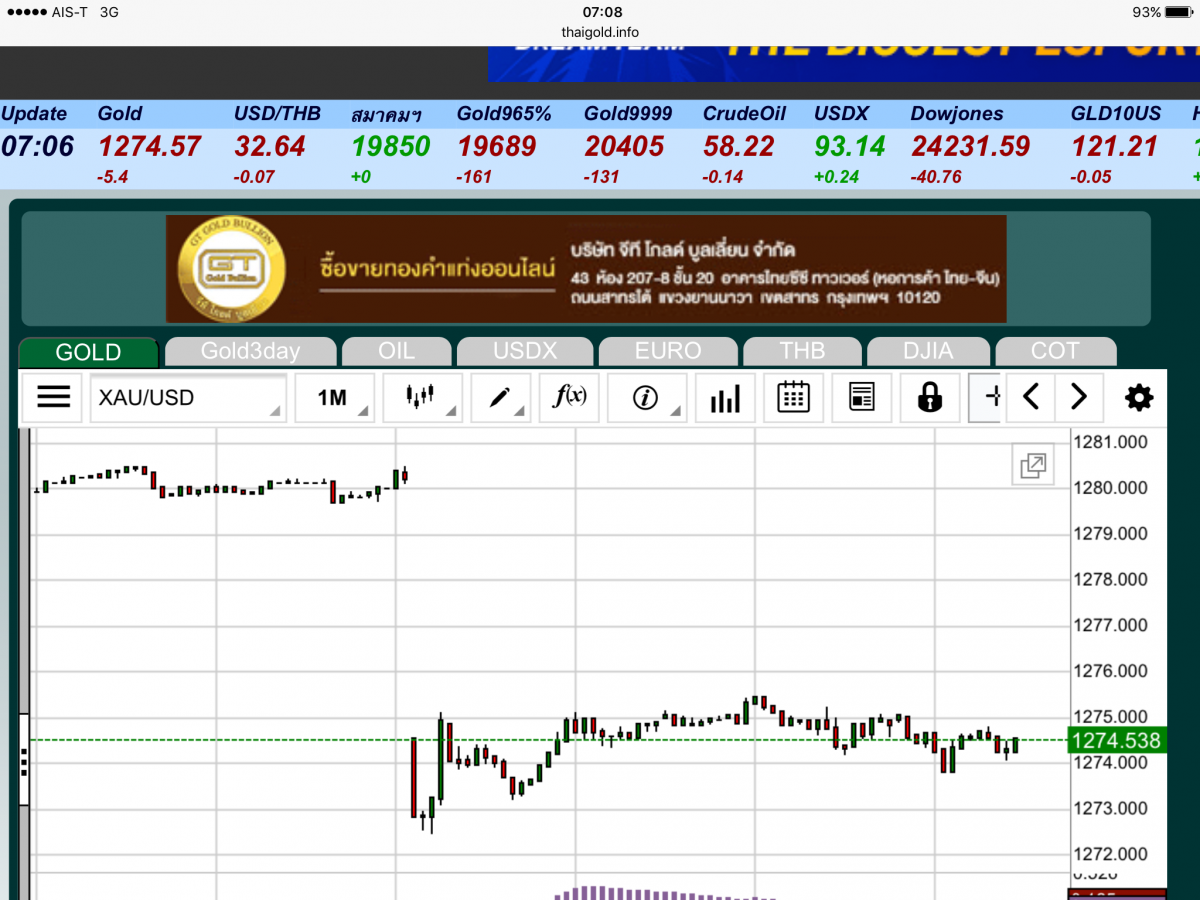Expand the info (i) dropdown

647,398
